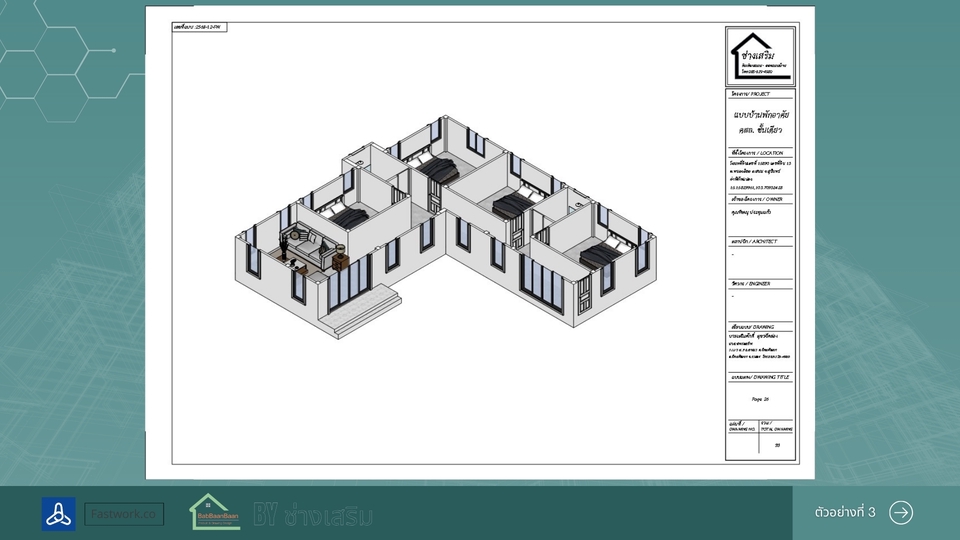This screenshot has height=540, width=960.
Task: Click the drawing number label at top-left corner
Action: [x=199, y=26]
